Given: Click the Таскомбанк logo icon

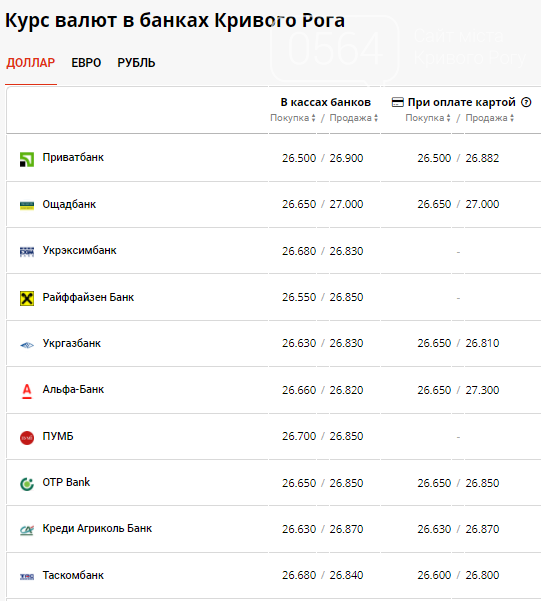Looking at the screenshot, I should [x=27, y=576].
